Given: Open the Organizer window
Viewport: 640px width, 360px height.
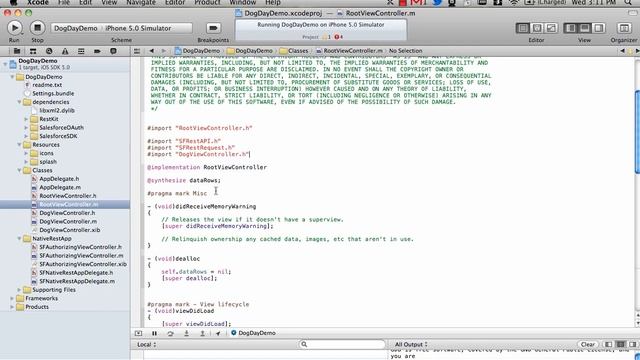Looking at the screenshot, I should 624,28.
